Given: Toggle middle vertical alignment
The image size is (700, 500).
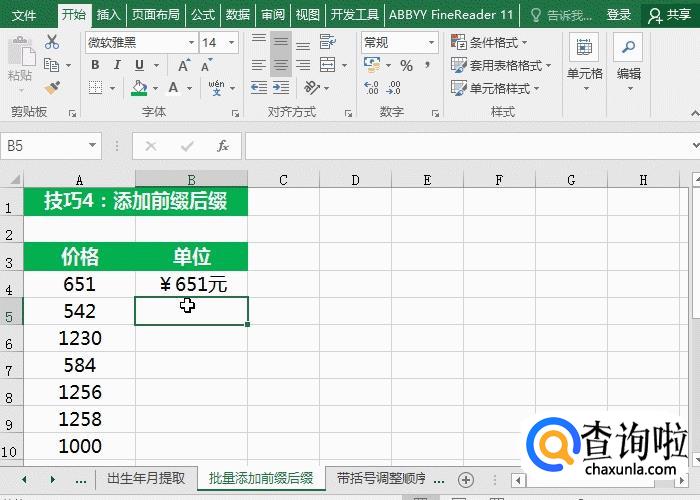Looking at the screenshot, I should pos(281,42).
